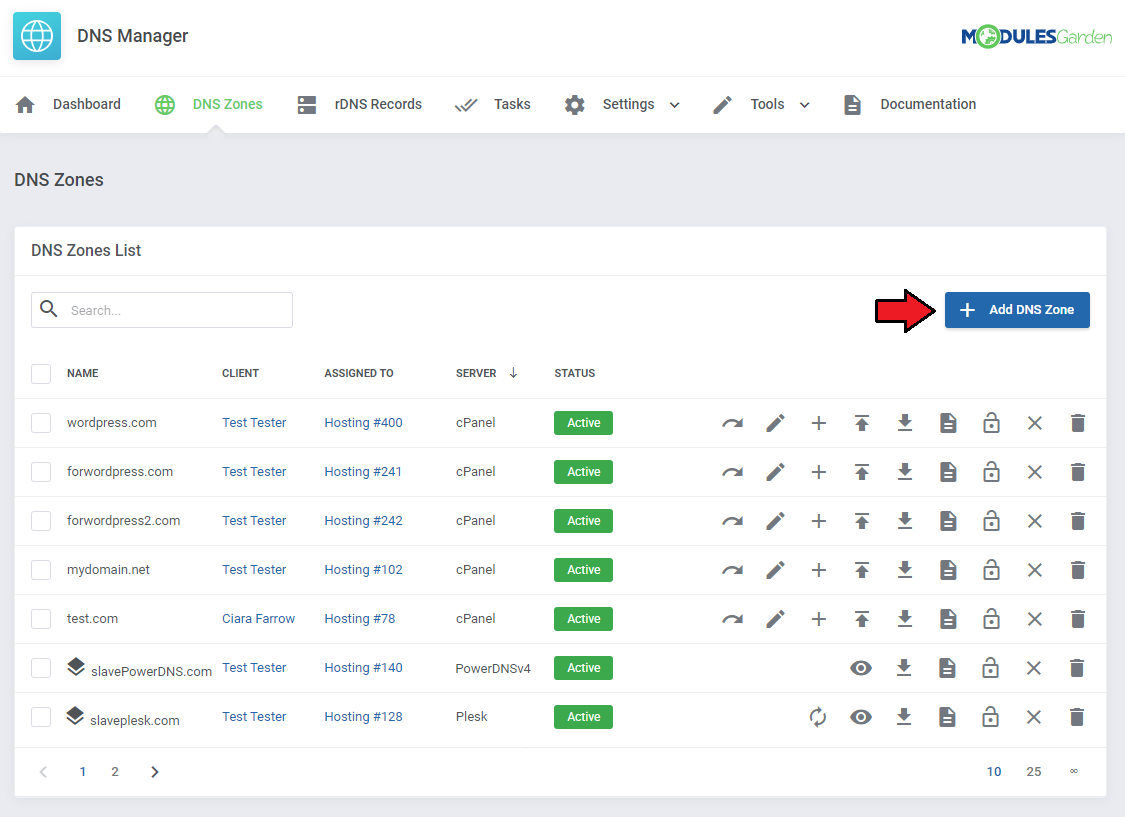This screenshot has height=817, width=1125.
Task: Click the trash icon for forwordpress.com
Action: (1077, 472)
